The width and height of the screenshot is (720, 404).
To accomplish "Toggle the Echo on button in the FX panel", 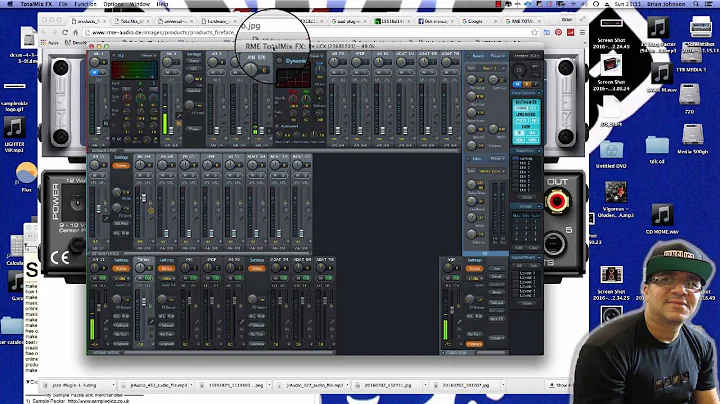I will (468, 159).
